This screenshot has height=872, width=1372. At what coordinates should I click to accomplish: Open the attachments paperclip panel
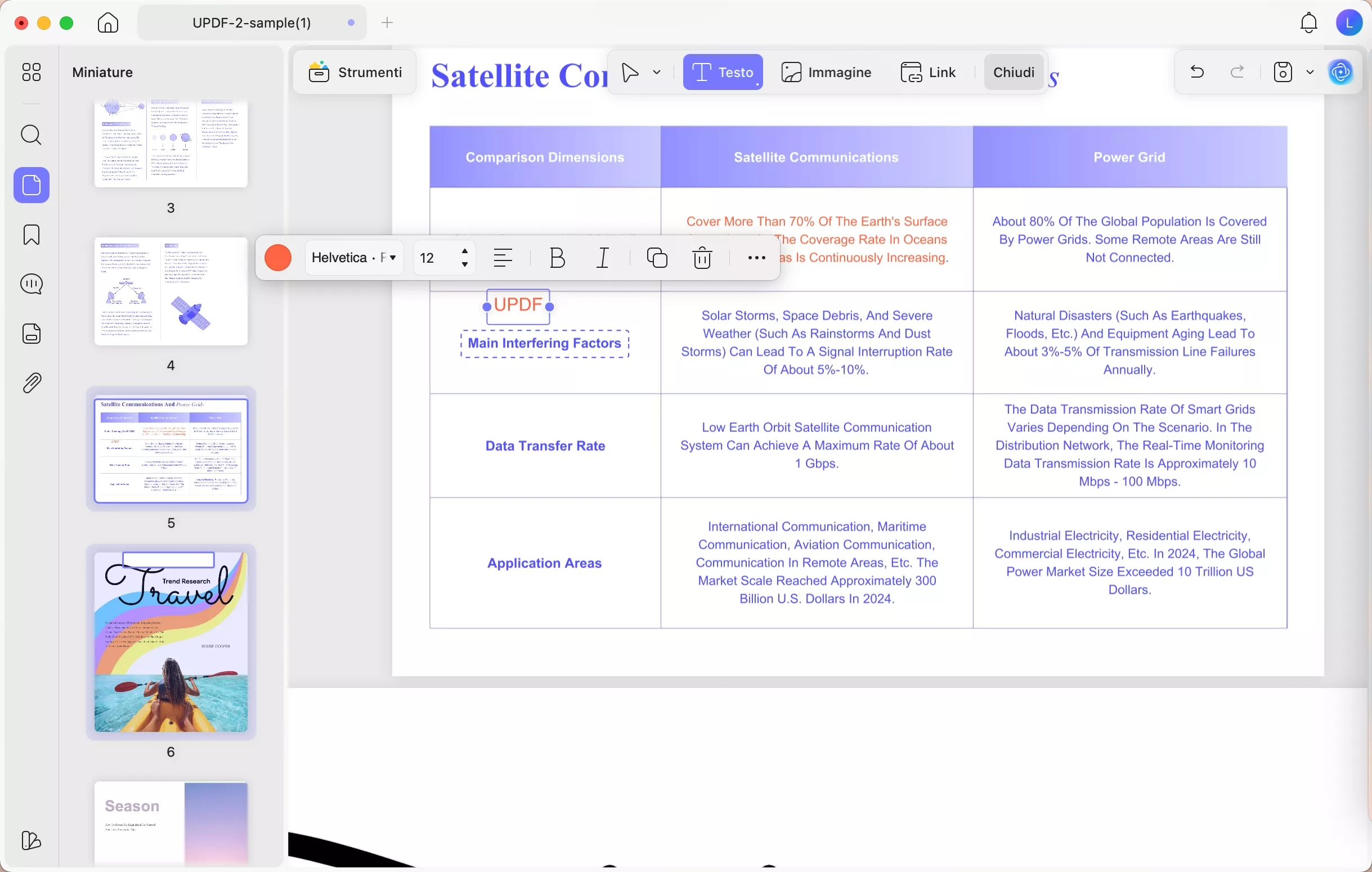click(32, 383)
